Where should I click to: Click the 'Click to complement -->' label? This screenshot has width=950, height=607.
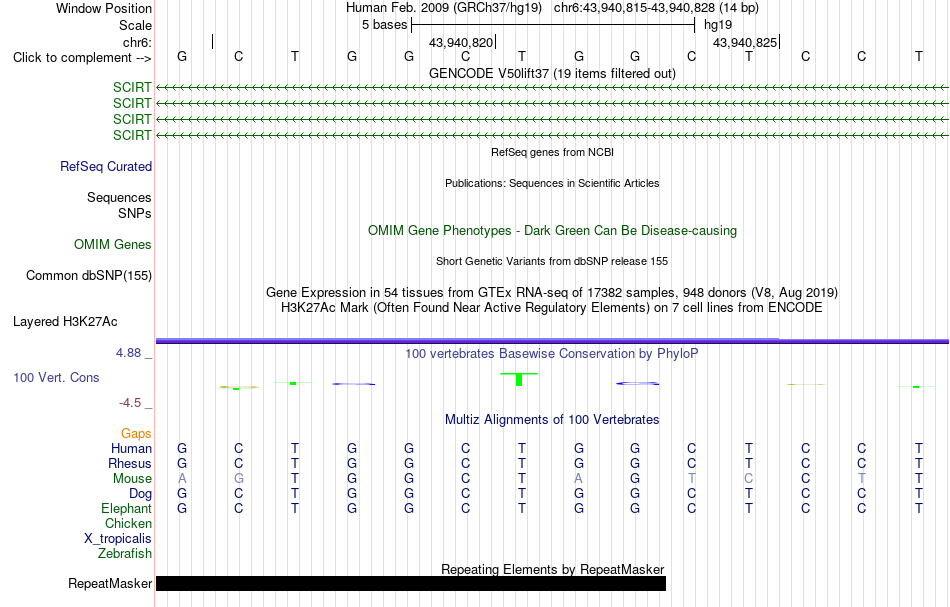(x=82, y=58)
